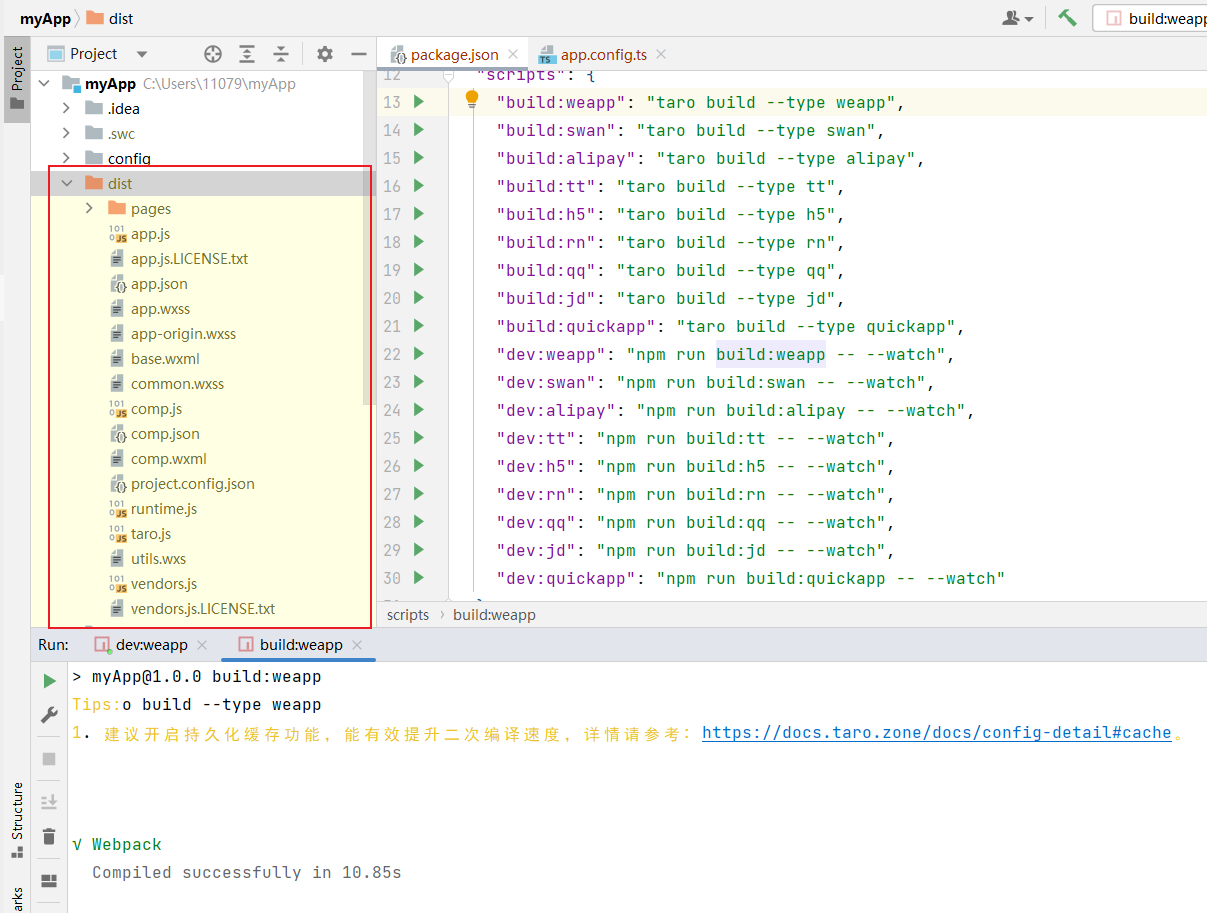Image resolution: width=1207 pixels, height=913 pixels.
Task: Collapse the dist folder
Action: pyautogui.click(x=67, y=183)
